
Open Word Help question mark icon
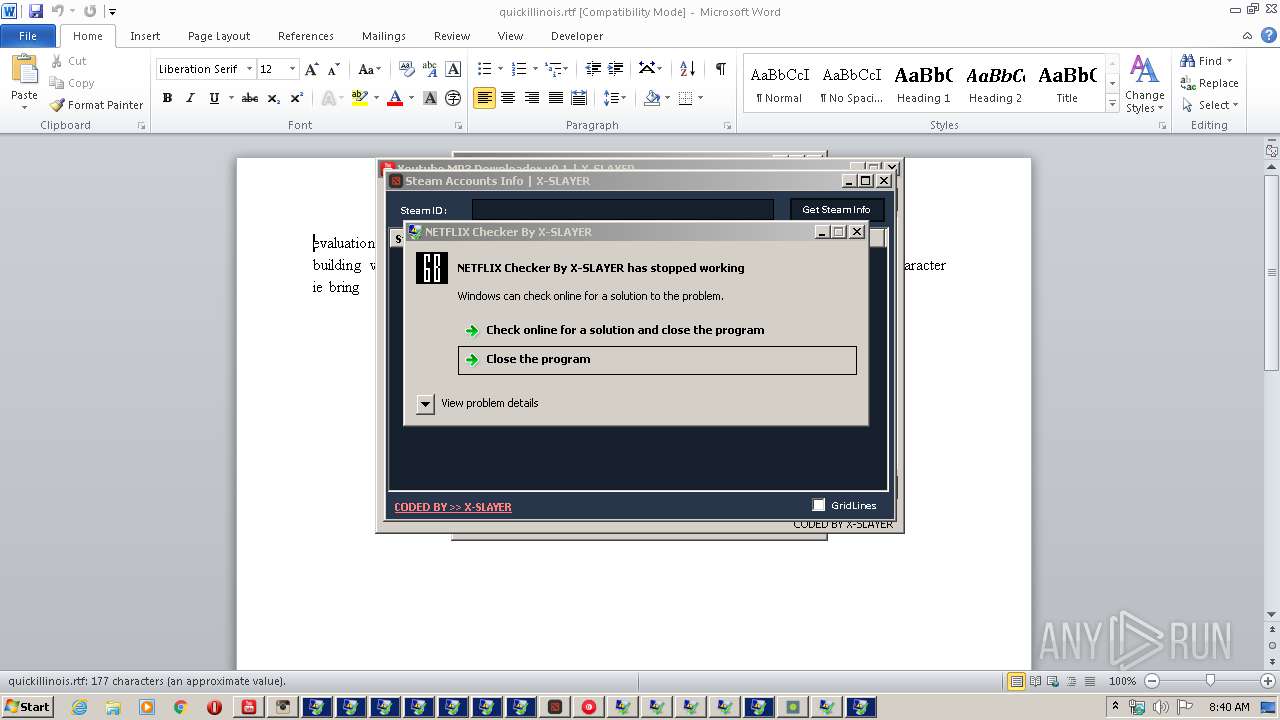[x=1269, y=35]
